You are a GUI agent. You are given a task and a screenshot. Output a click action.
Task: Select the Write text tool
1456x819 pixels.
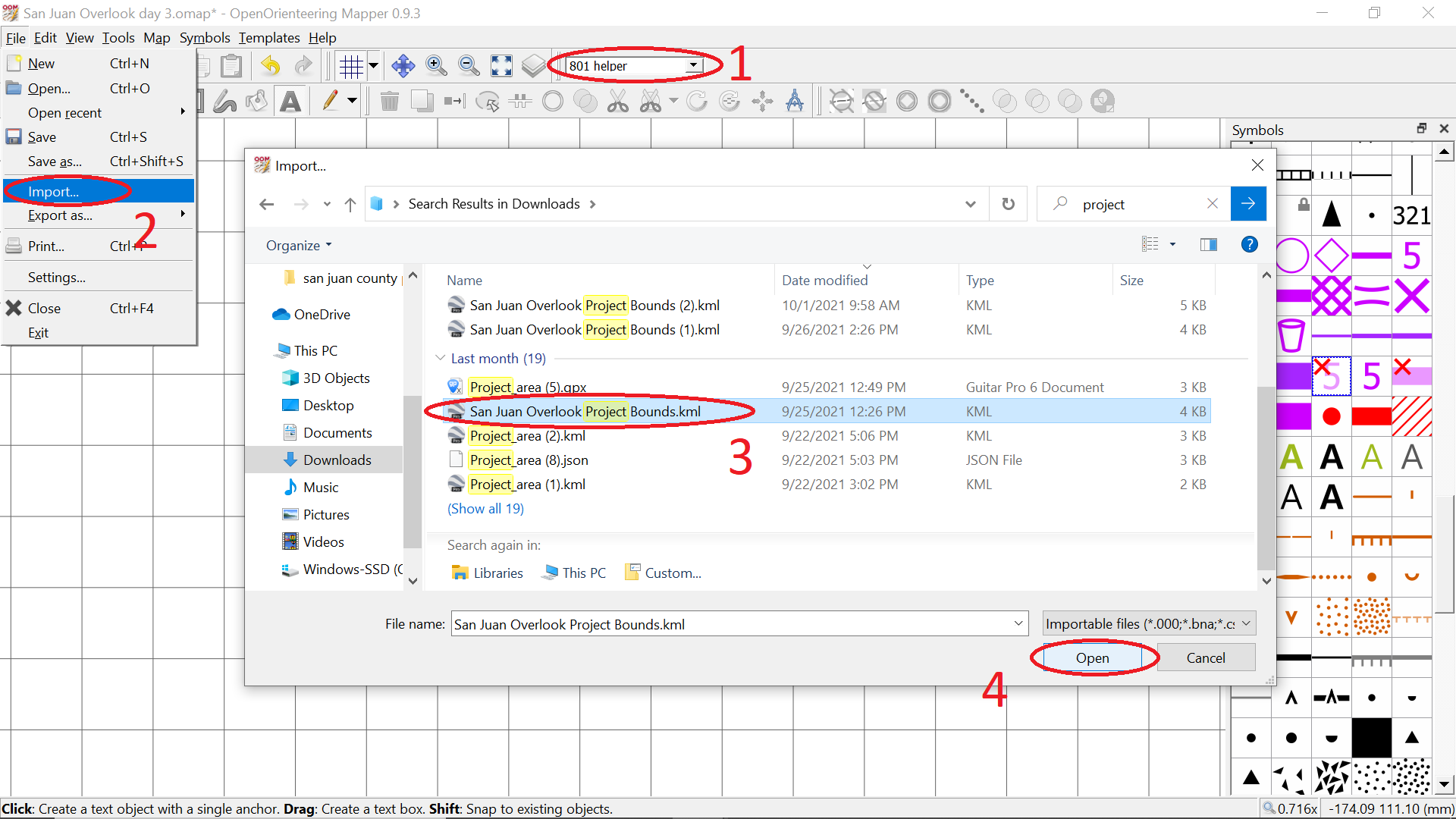tap(290, 102)
